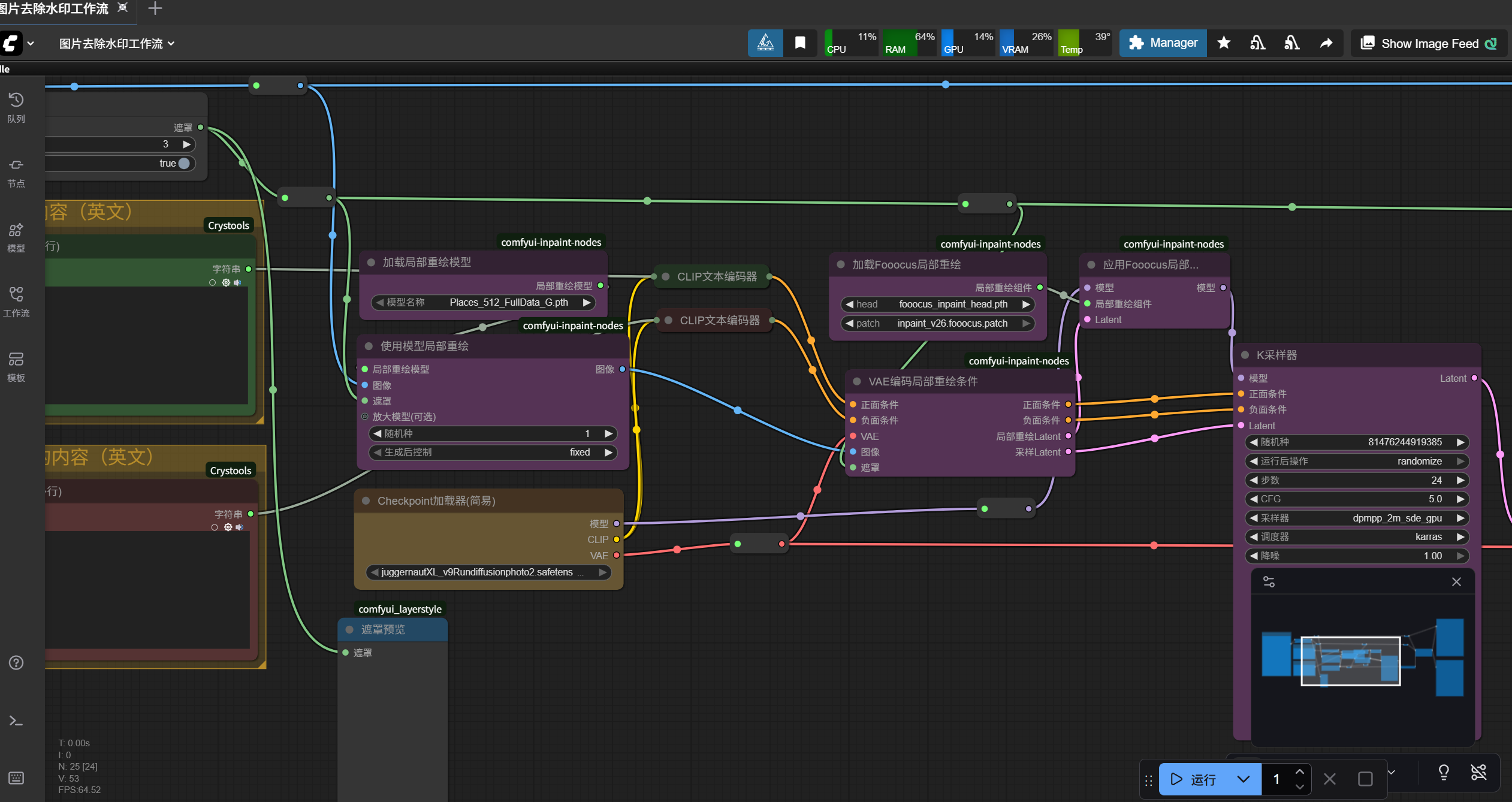Click the share arrow icon in the toolbar
This screenshot has width=1512, height=802.
[1326, 43]
